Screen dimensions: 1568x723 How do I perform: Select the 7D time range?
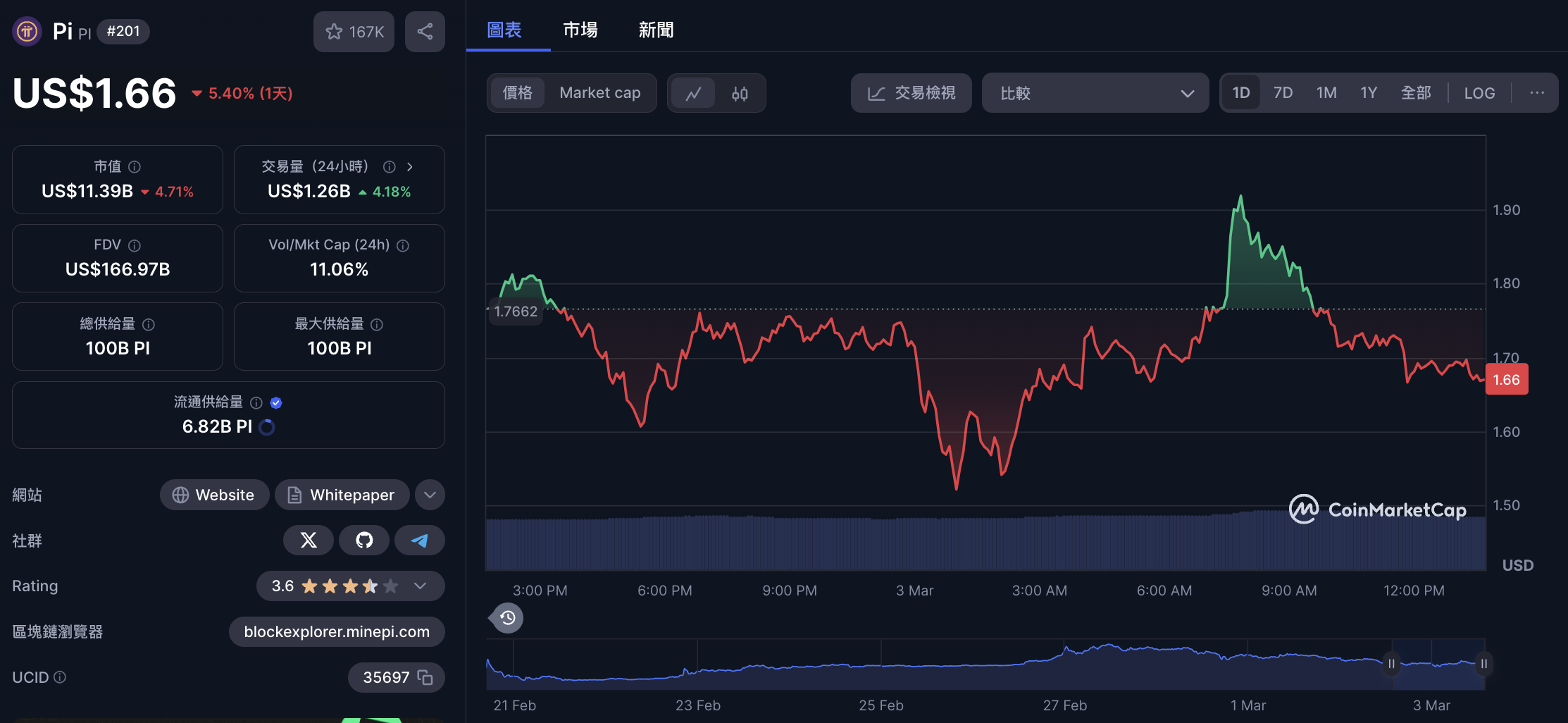1283,93
